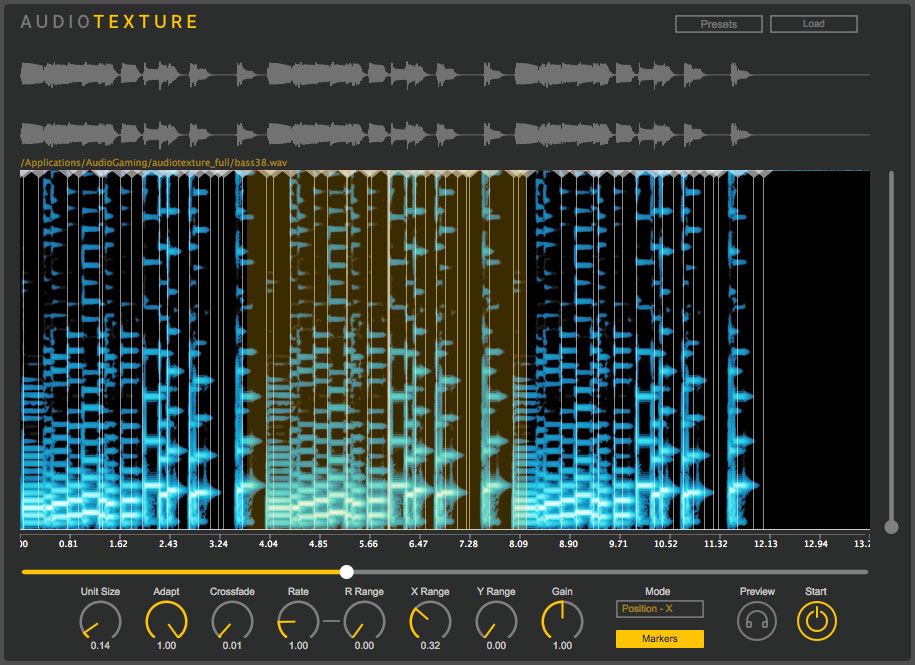The width and height of the screenshot is (915, 665).
Task: Click the highlighted orange region in spectrogram
Action: click(386, 350)
